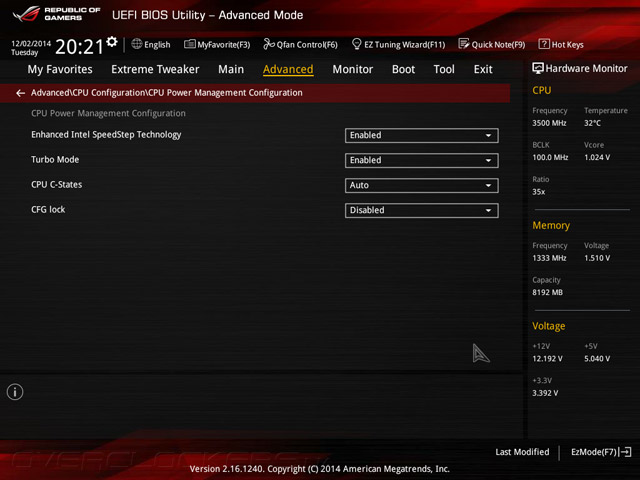Open Hot Keys question mark icon
The width and height of the screenshot is (640, 480).
(x=544, y=44)
